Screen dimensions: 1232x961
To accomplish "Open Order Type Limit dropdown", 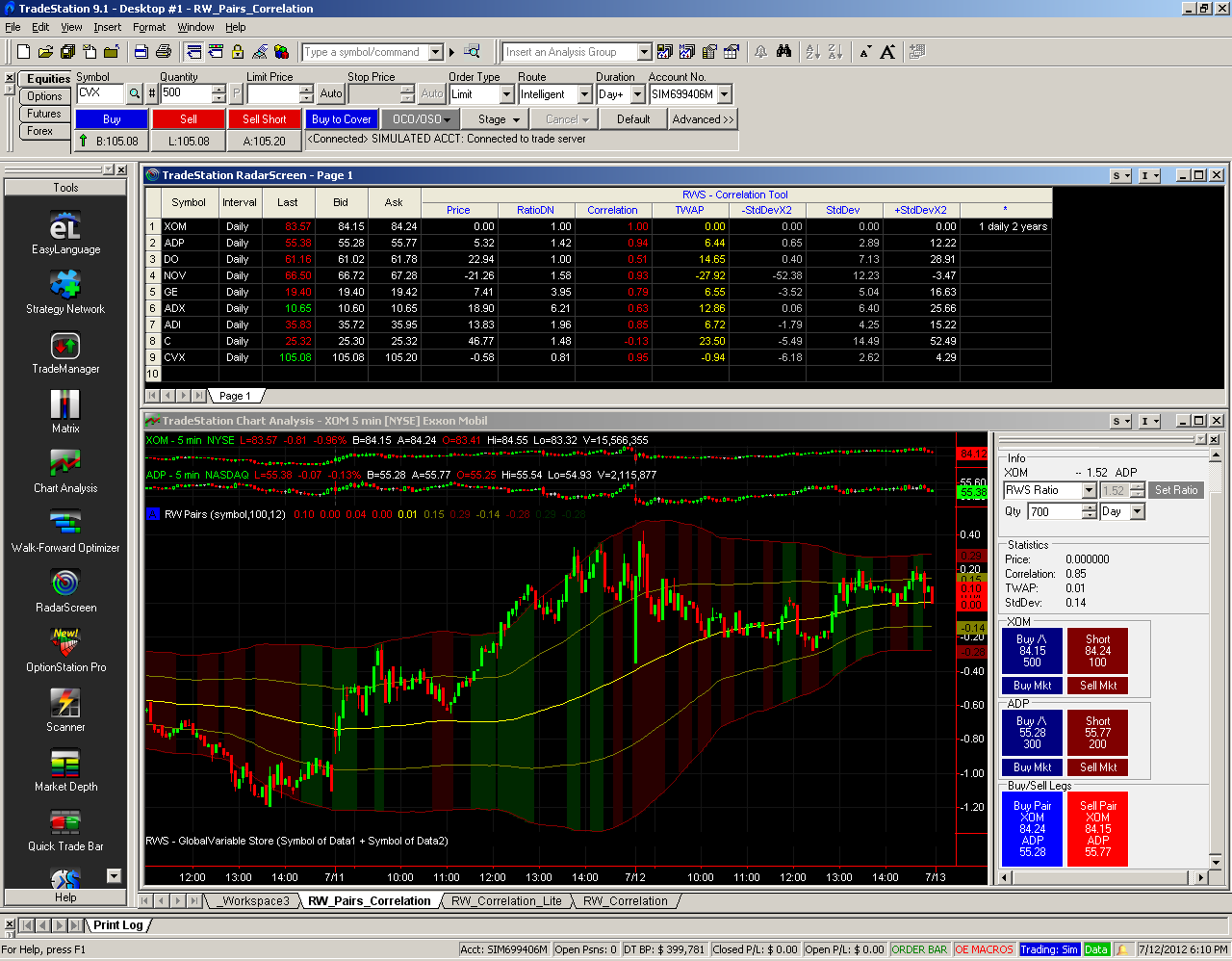I will pos(507,94).
